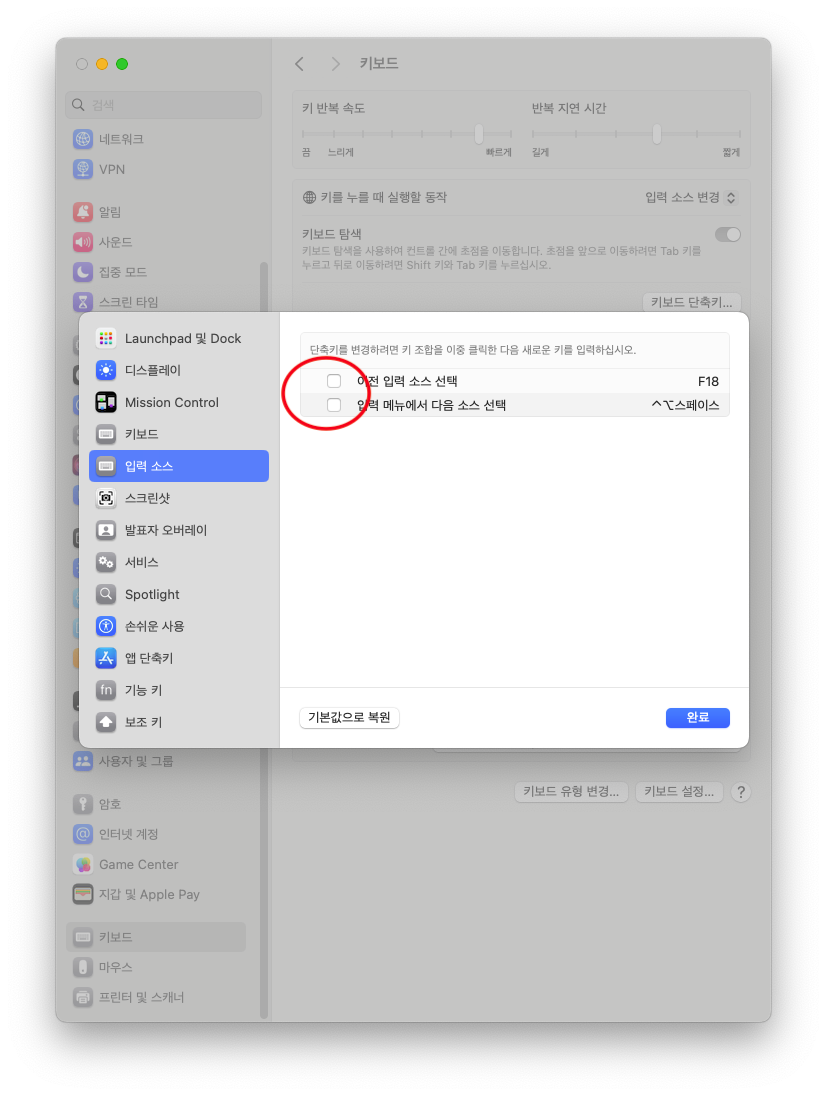Open the 인터넷 계정 icon
Viewport: 827px width, 1096px height.
[83, 834]
